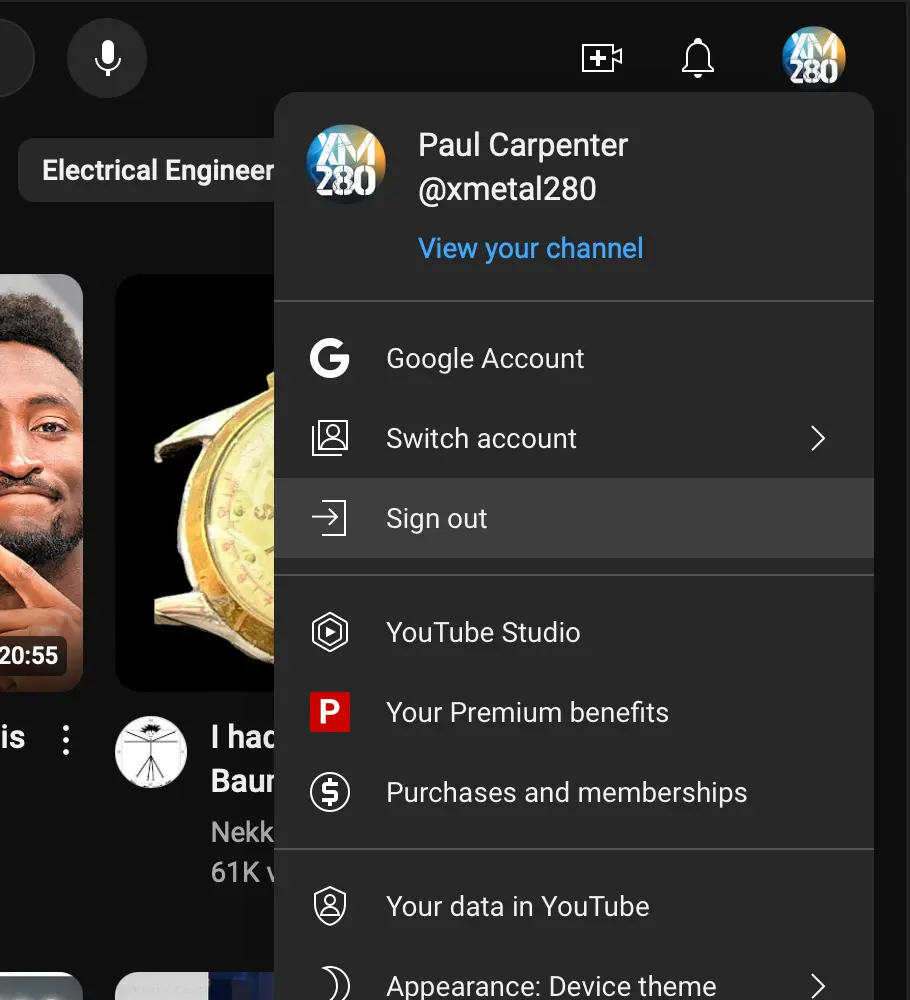Open three-dot options for the video
Screen dimensions: 910x1000
tap(66, 740)
